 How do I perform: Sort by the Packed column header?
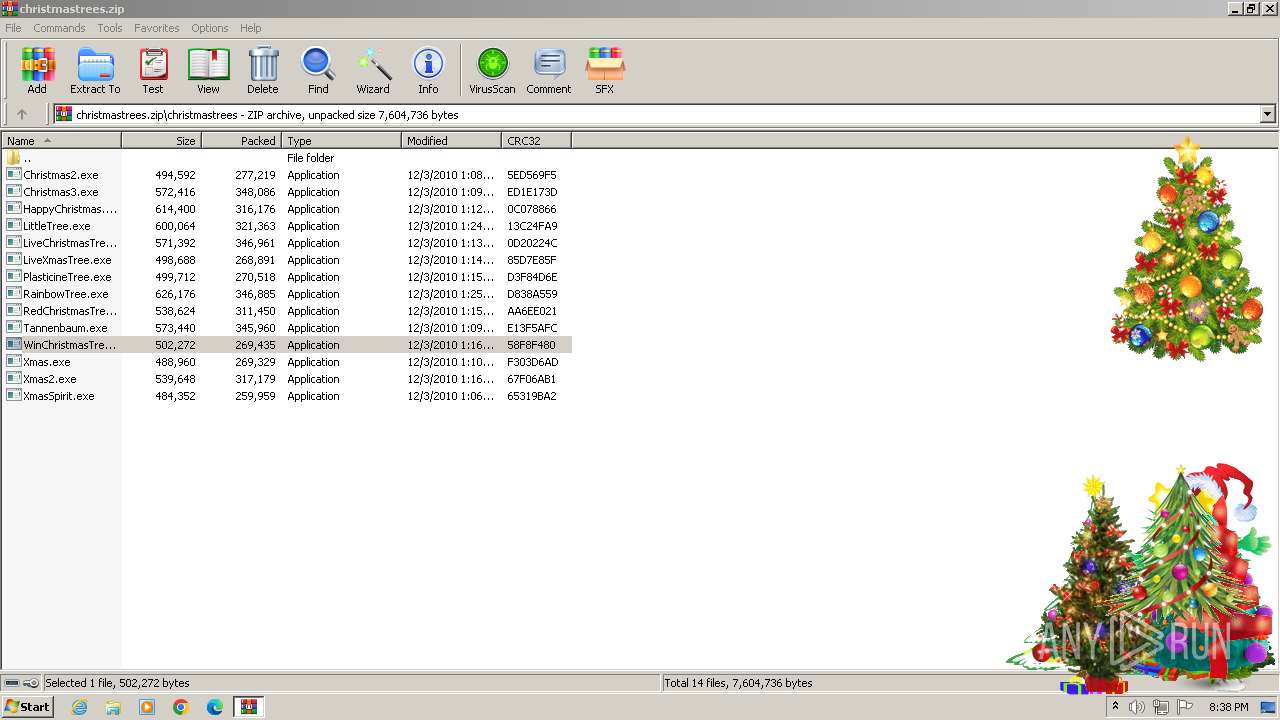click(x=241, y=141)
